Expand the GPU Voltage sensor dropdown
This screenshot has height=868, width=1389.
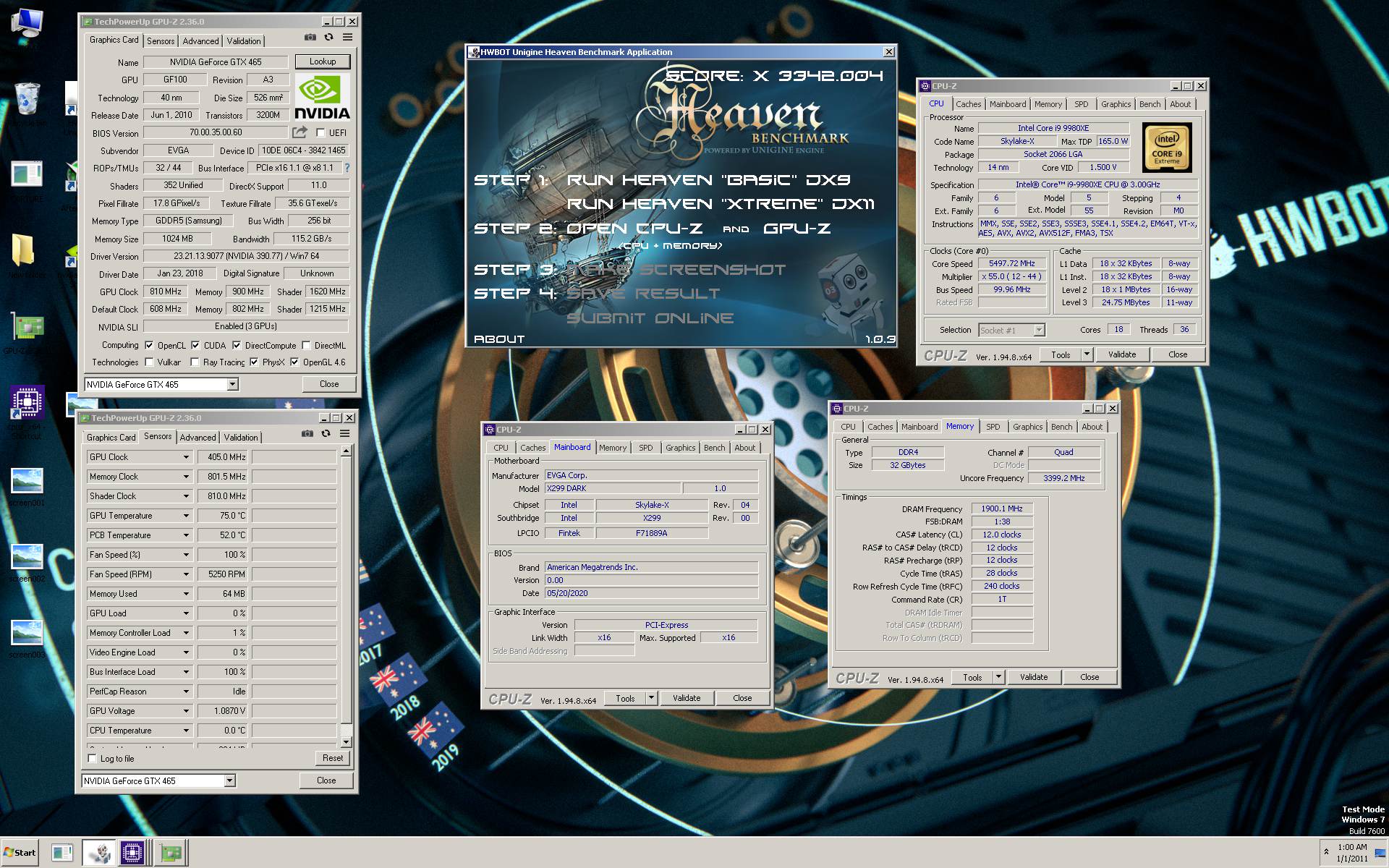[186, 711]
